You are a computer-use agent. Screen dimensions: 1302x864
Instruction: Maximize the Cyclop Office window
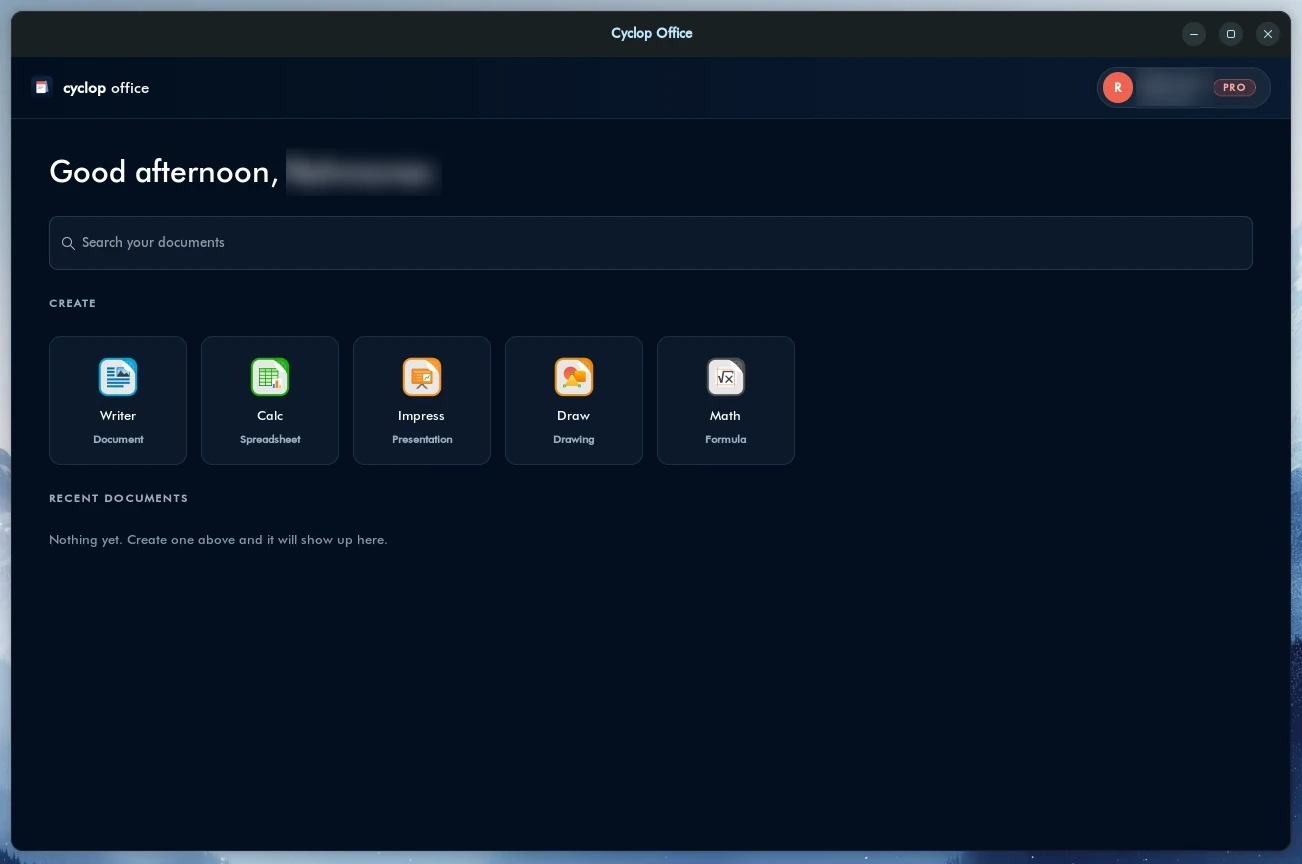point(1231,34)
